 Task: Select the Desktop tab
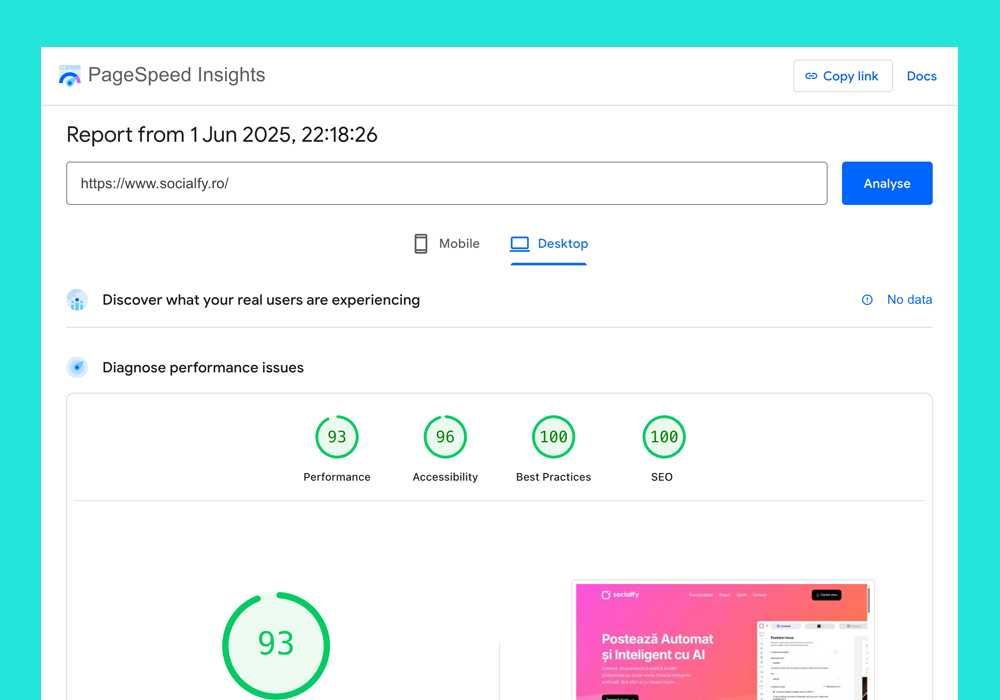point(548,244)
